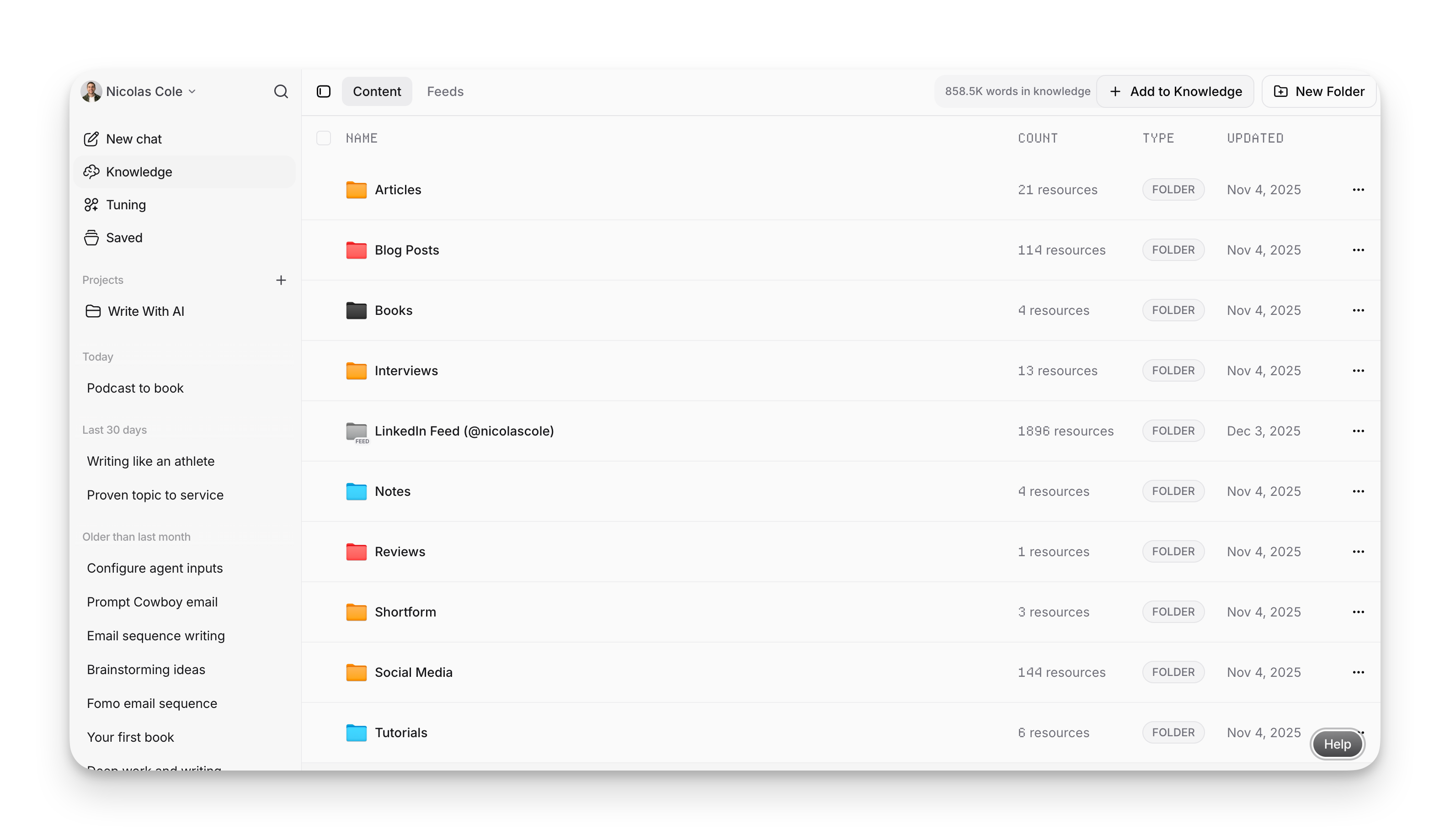
Task: Open Writing like an athlete chat
Action: pyautogui.click(x=150, y=462)
